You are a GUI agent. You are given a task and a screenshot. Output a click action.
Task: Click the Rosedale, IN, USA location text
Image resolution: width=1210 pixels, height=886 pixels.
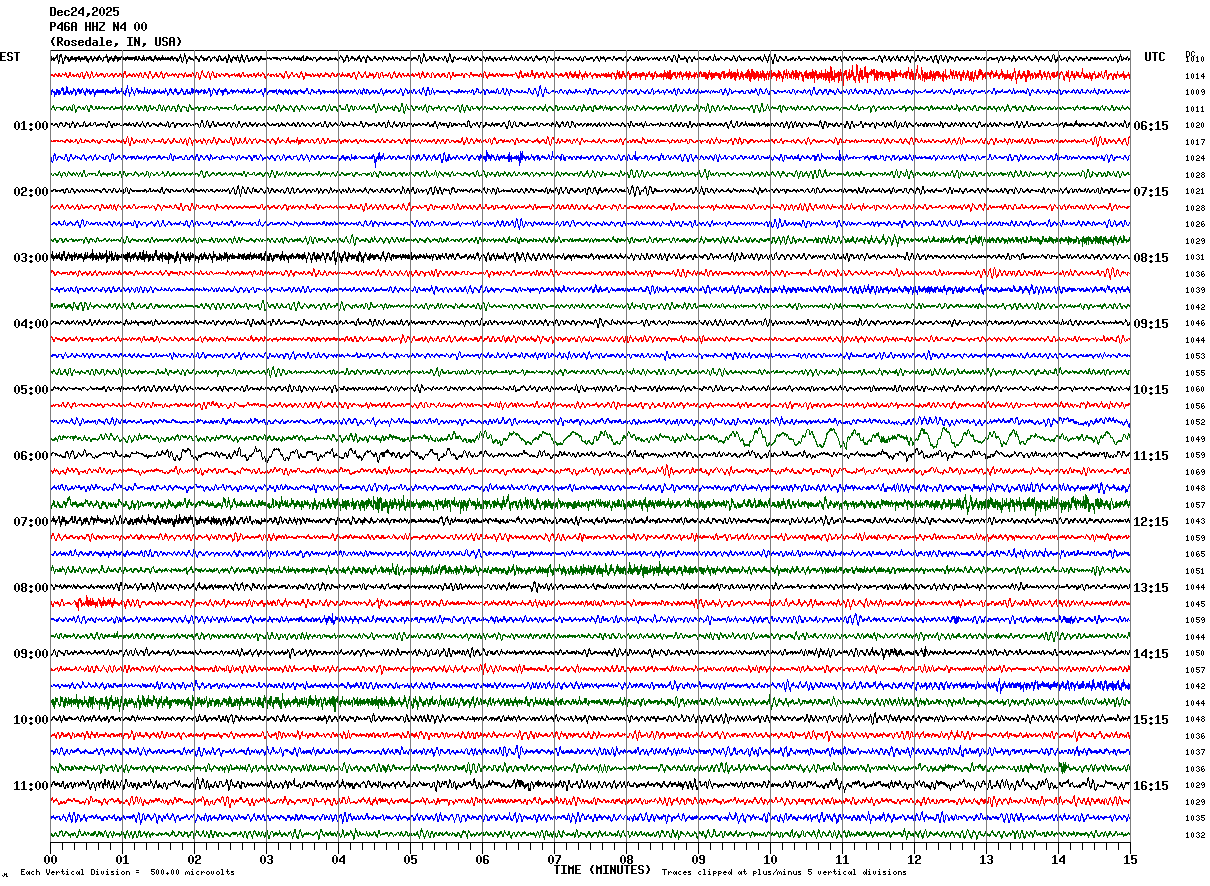(x=116, y=42)
